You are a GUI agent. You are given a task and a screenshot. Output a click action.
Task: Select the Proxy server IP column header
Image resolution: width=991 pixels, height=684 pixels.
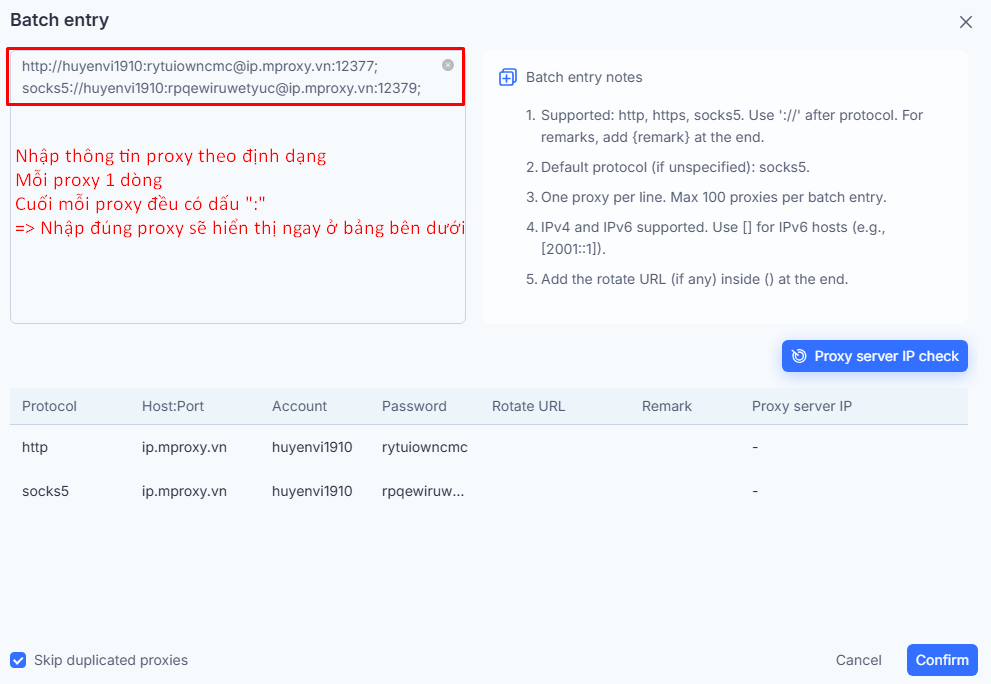pyautogui.click(x=801, y=406)
